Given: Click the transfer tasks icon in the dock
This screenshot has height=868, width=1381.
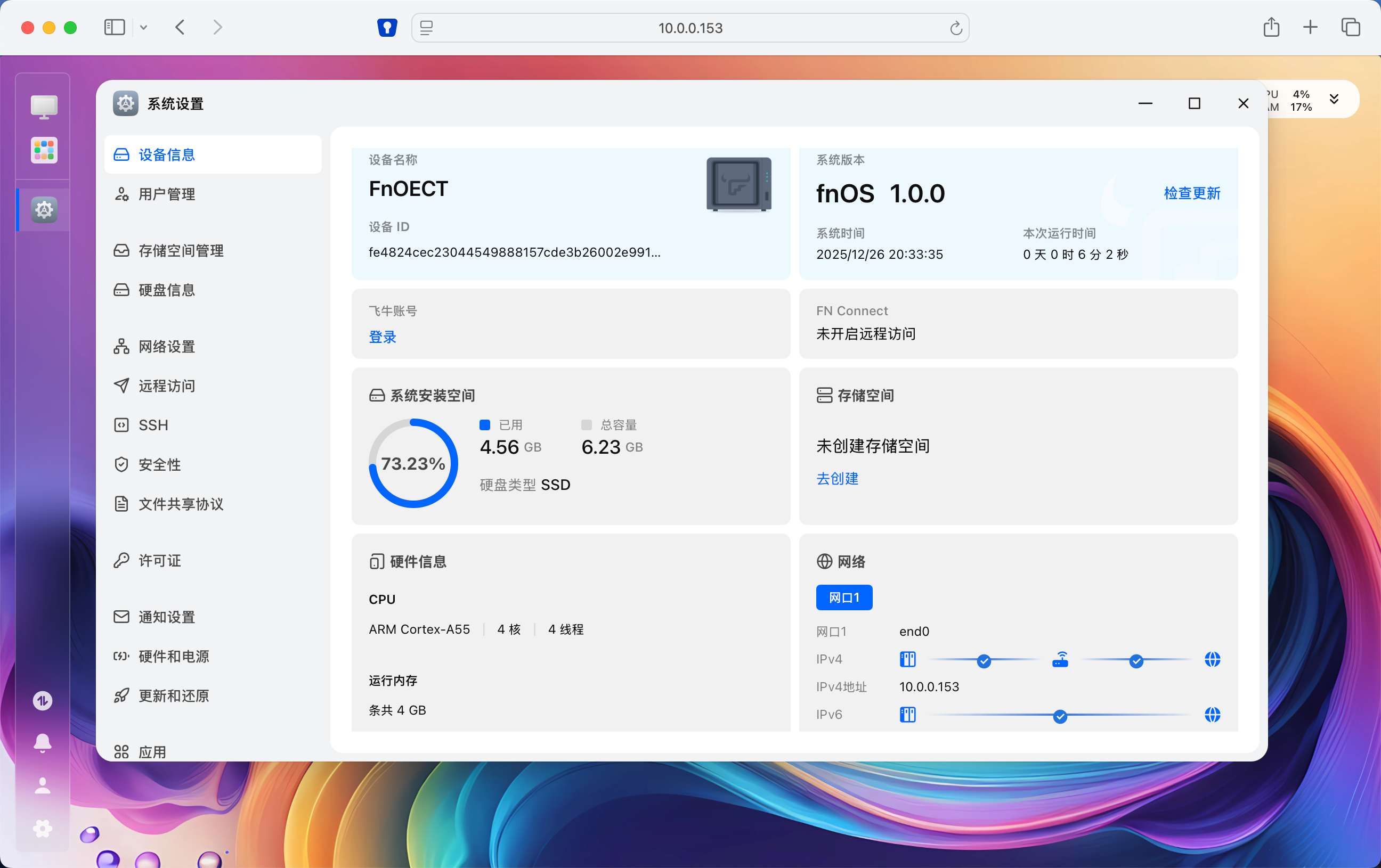Looking at the screenshot, I should click(x=43, y=700).
